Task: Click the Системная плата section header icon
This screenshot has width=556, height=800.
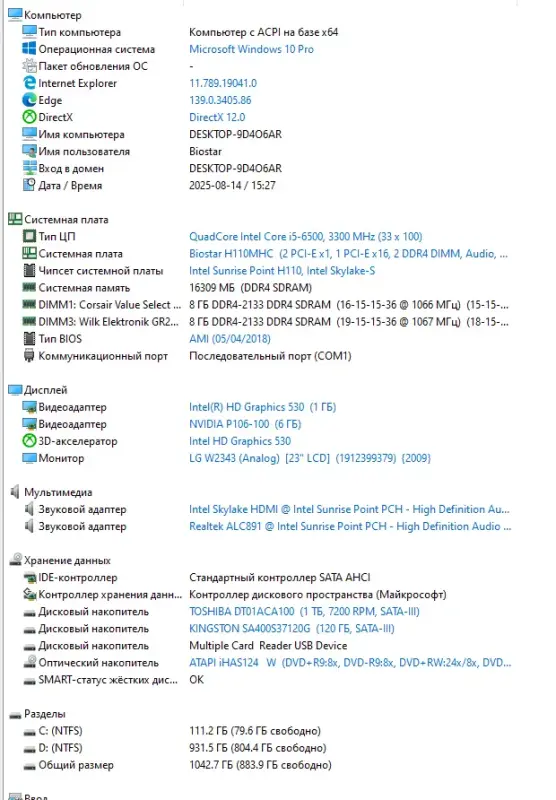Action: [x=15, y=219]
